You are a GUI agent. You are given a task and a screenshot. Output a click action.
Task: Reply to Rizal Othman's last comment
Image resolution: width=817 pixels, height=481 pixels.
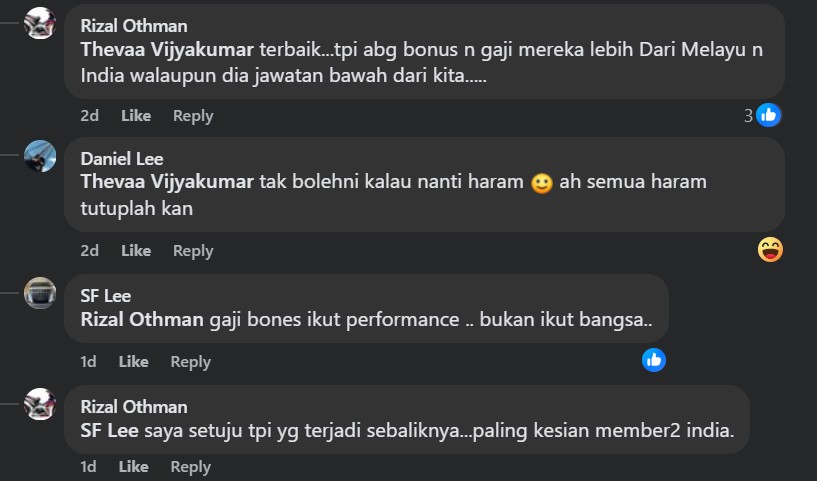tap(190, 467)
